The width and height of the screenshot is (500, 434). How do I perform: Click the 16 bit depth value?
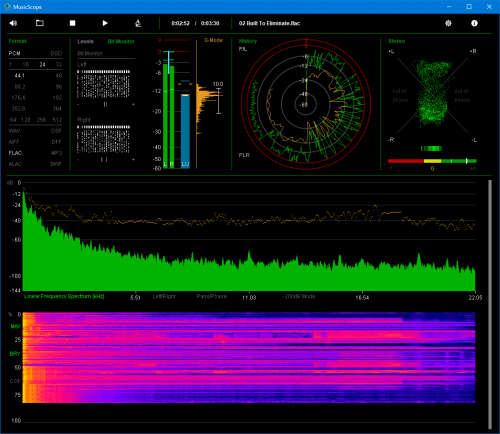26,64
